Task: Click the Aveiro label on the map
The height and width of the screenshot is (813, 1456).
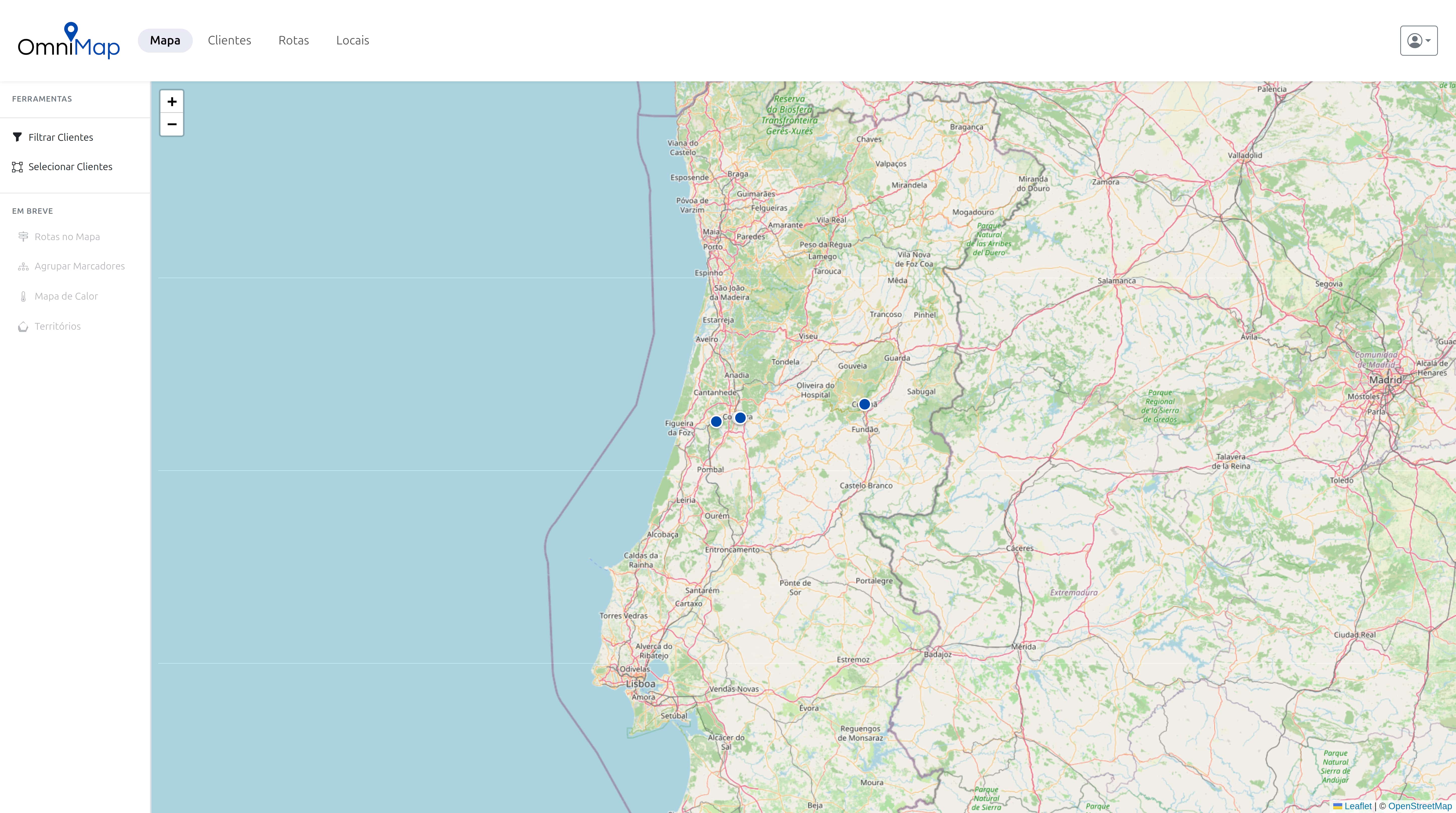Action: tap(707, 340)
